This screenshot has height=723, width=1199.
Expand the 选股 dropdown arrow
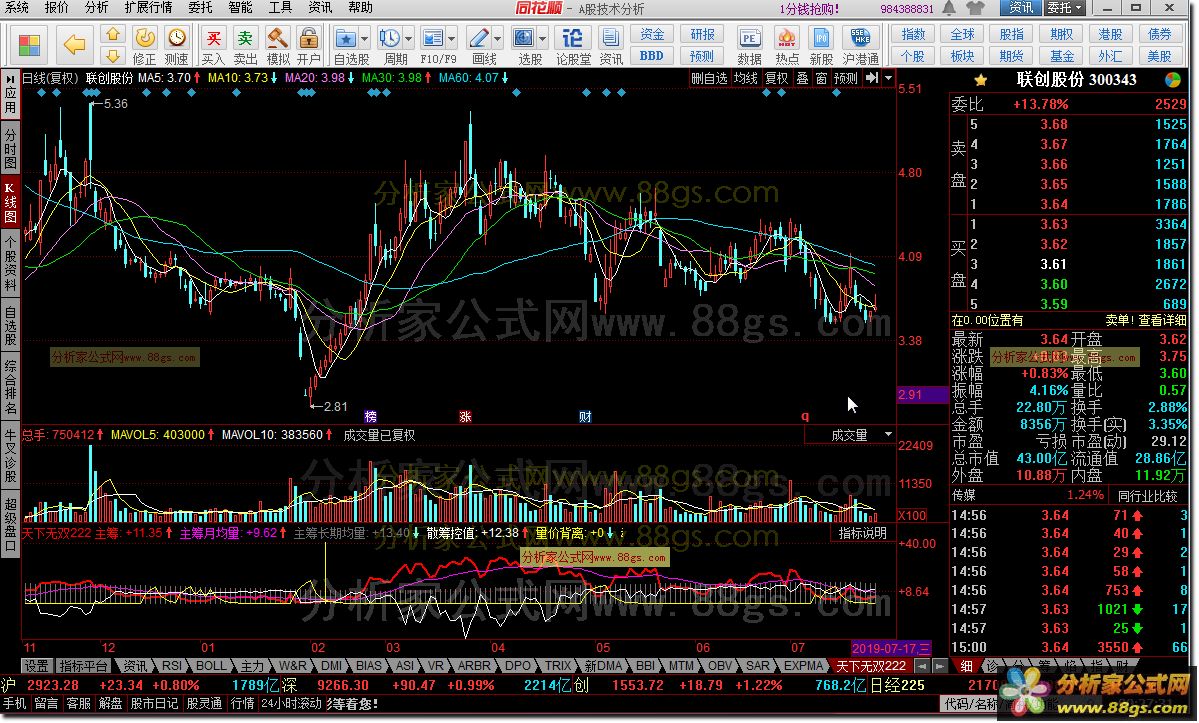pyautogui.click(x=542, y=37)
